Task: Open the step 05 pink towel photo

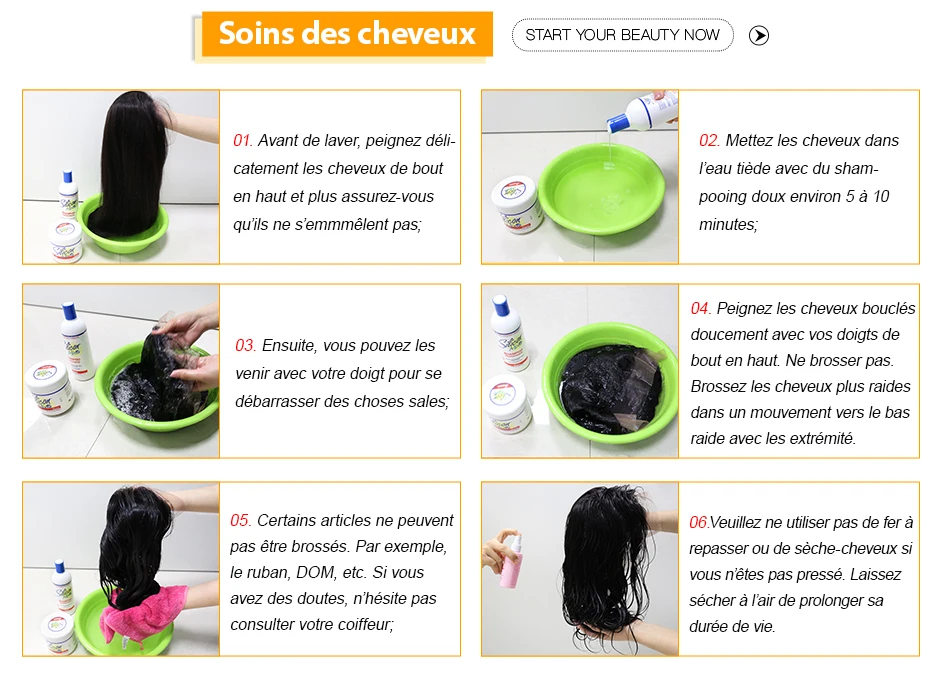Action: click(121, 569)
